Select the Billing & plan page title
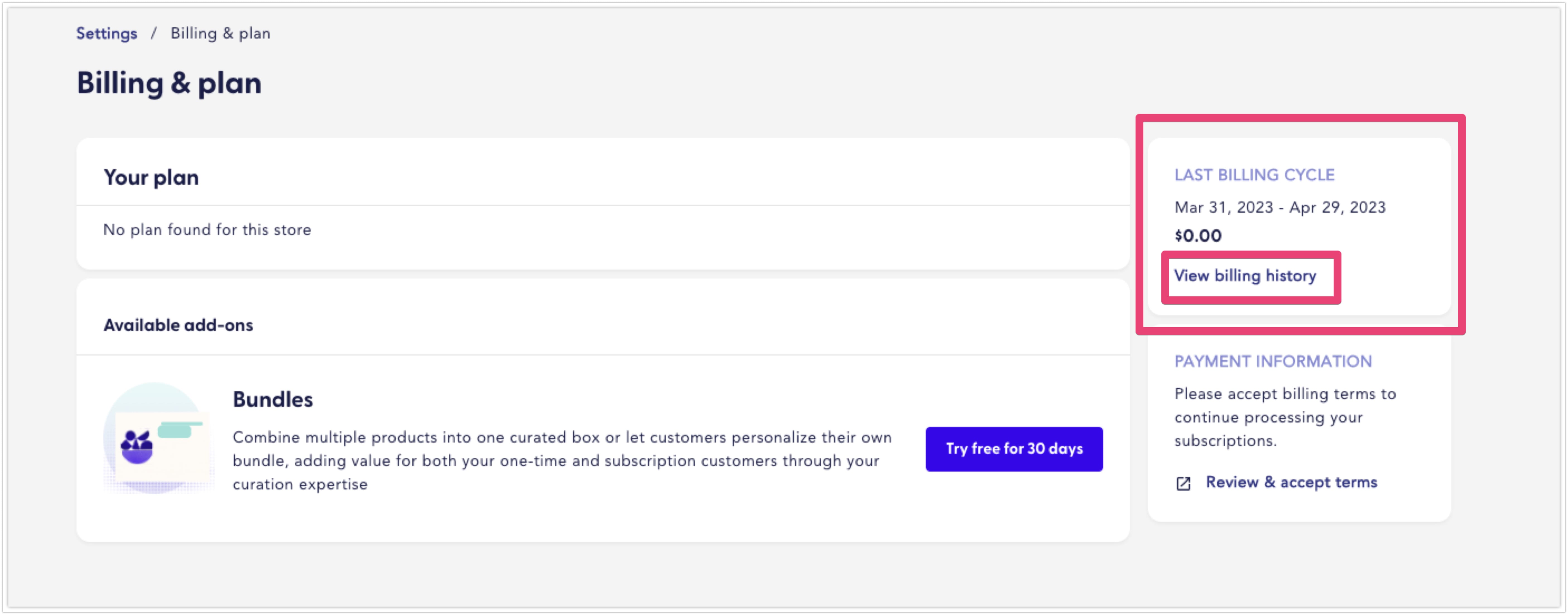 point(169,82)
